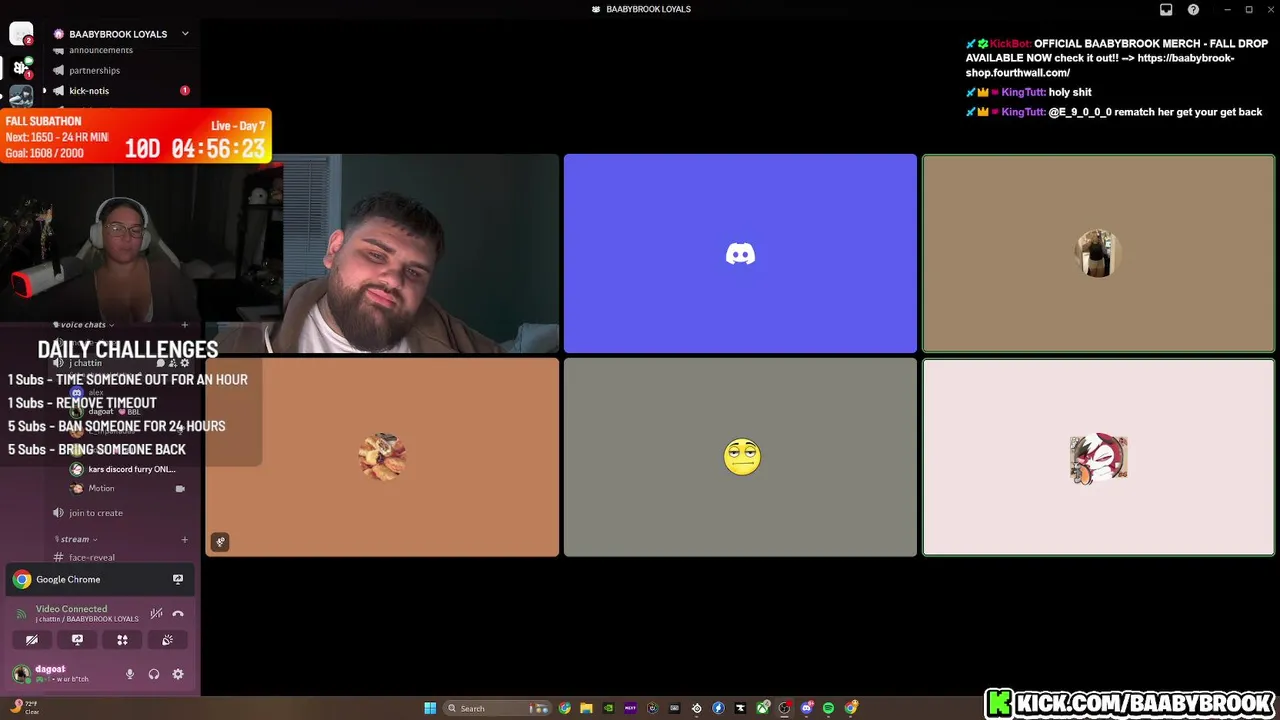Click the icon on orange tile corner
Viewport: 1280px width, 720px height.
[220, 542]
